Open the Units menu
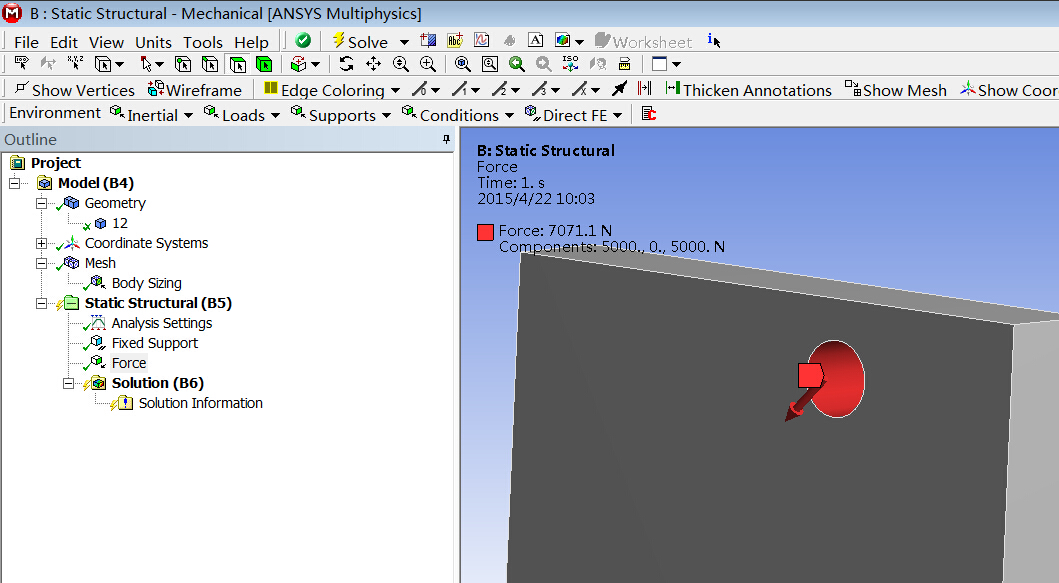This screenshot has height=583, width=1059. (x=153, y=42)
